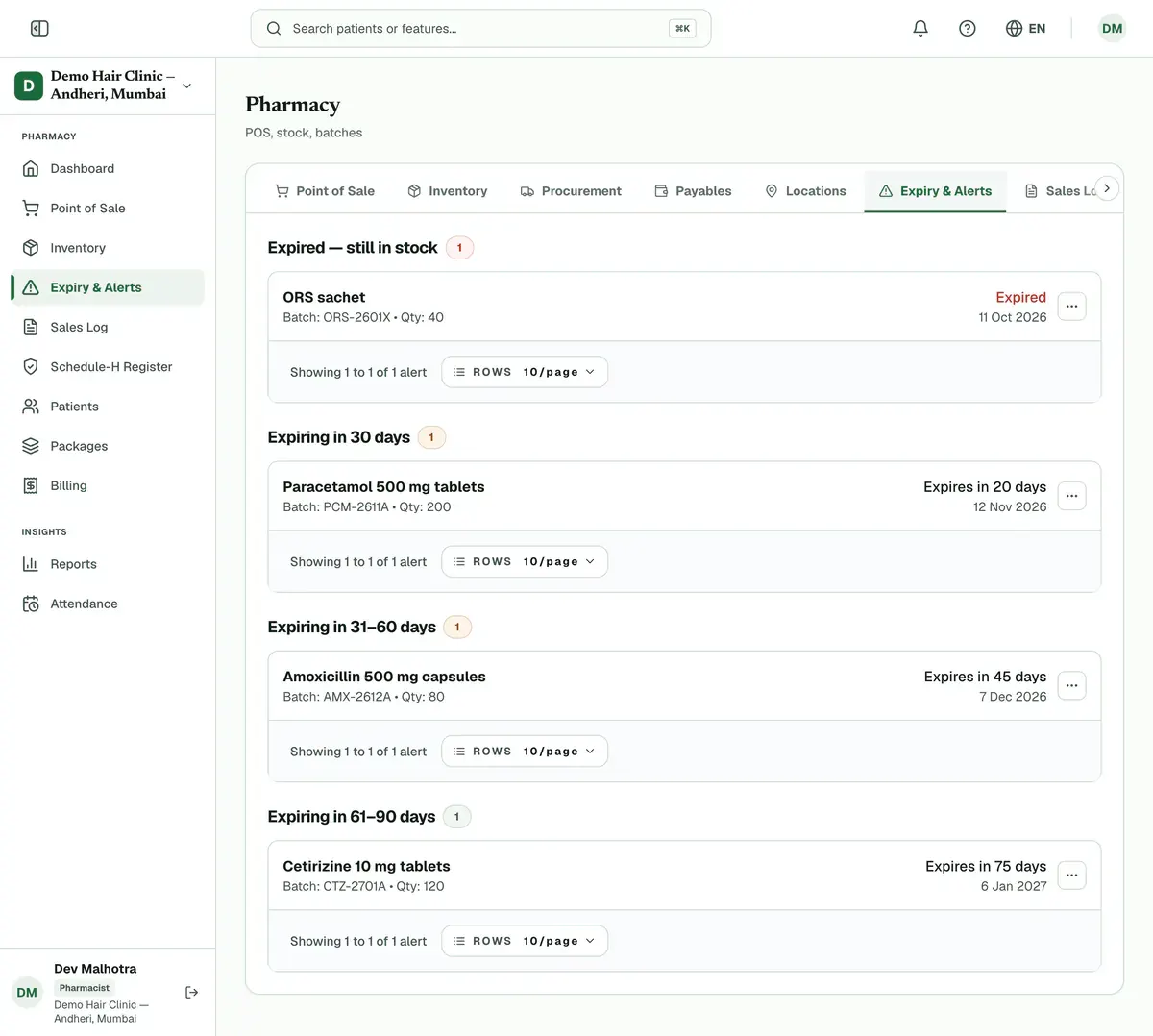Switch to the Point of Sale tab

pyautogui.click(x=325, y=191)
